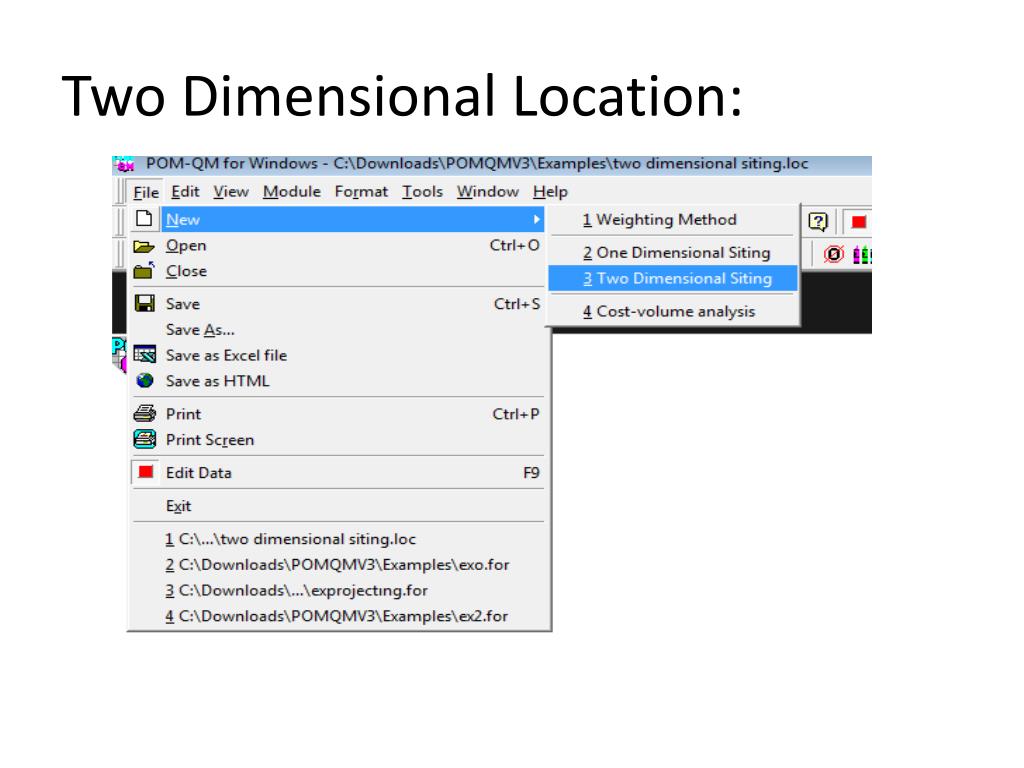Choose Save as HTML
This screenshot has width=1024, height=768.
tap(338, 381)
